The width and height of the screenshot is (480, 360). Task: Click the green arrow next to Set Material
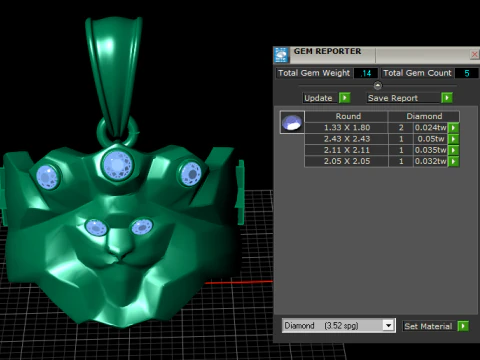[x=463, y=326]
